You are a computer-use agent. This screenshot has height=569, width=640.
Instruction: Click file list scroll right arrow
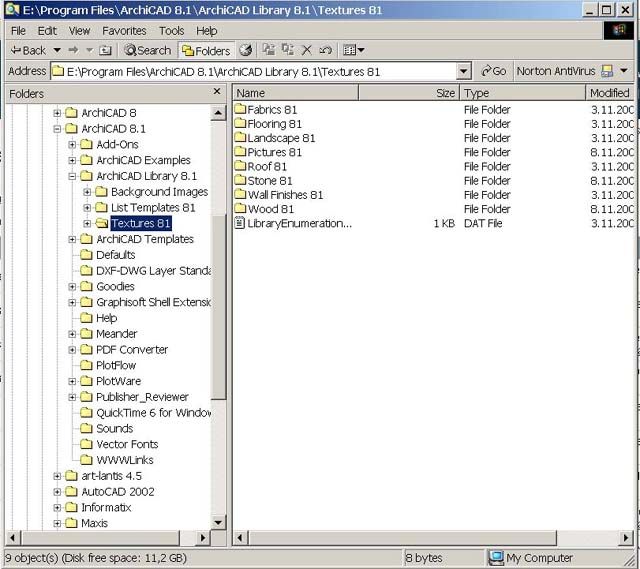[x=626, y=538]
